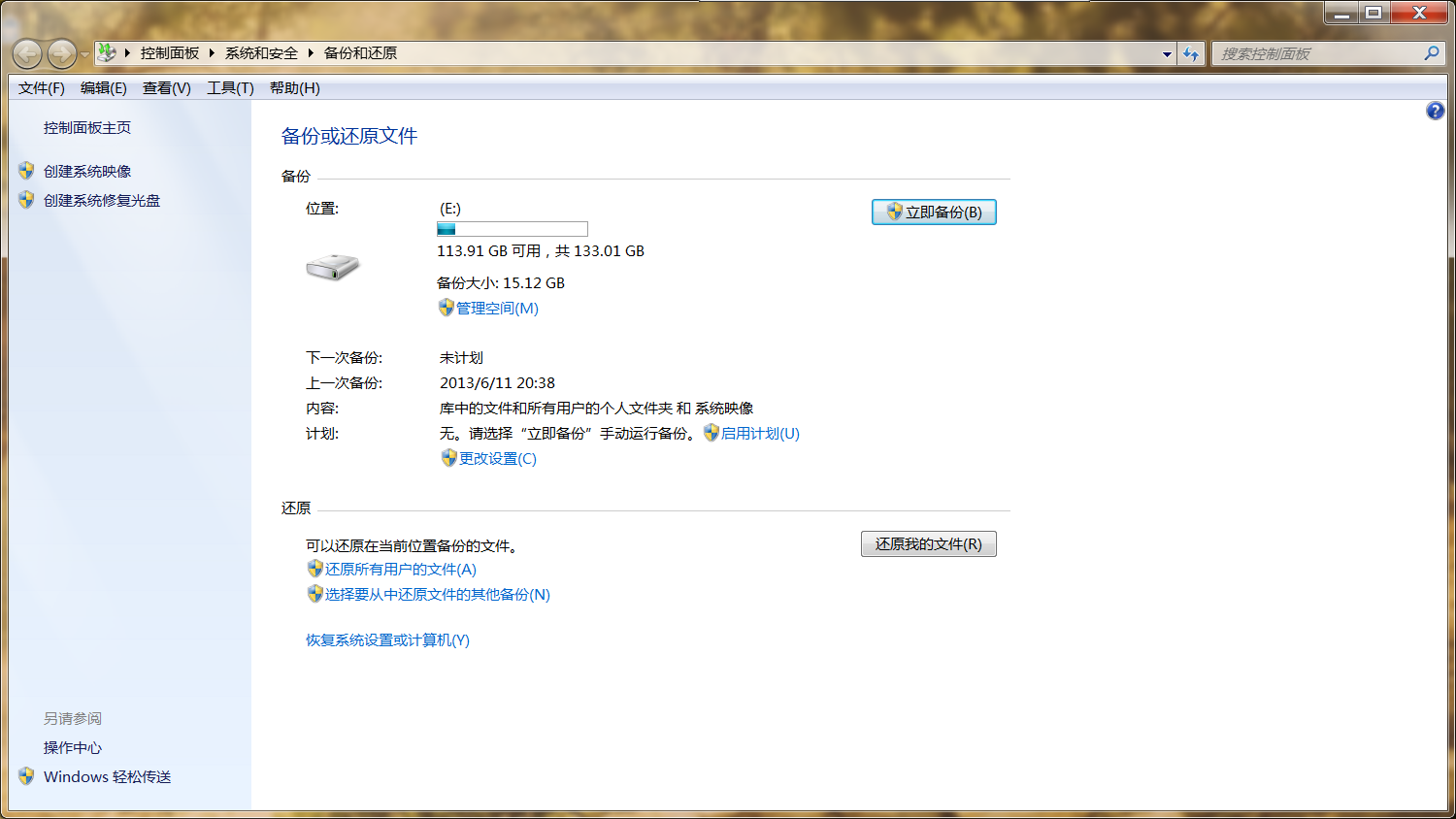Click the hard drive icon for backup location E:
This screenshot has height=819, width=1456.
(x=332, y=268)
